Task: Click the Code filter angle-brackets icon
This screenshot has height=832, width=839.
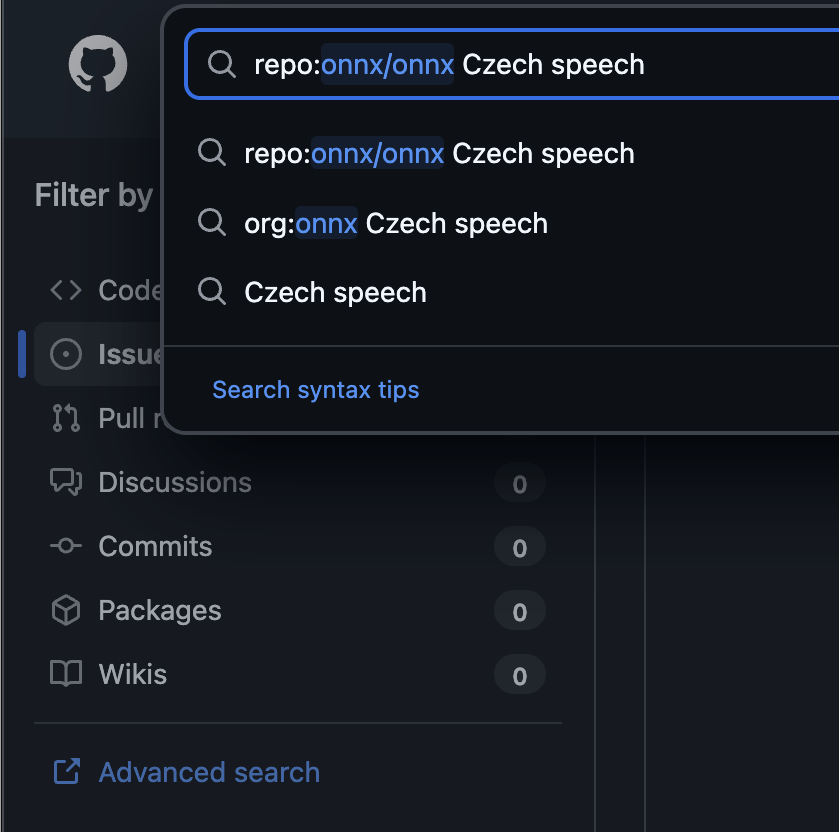Action: click(66, 290)
